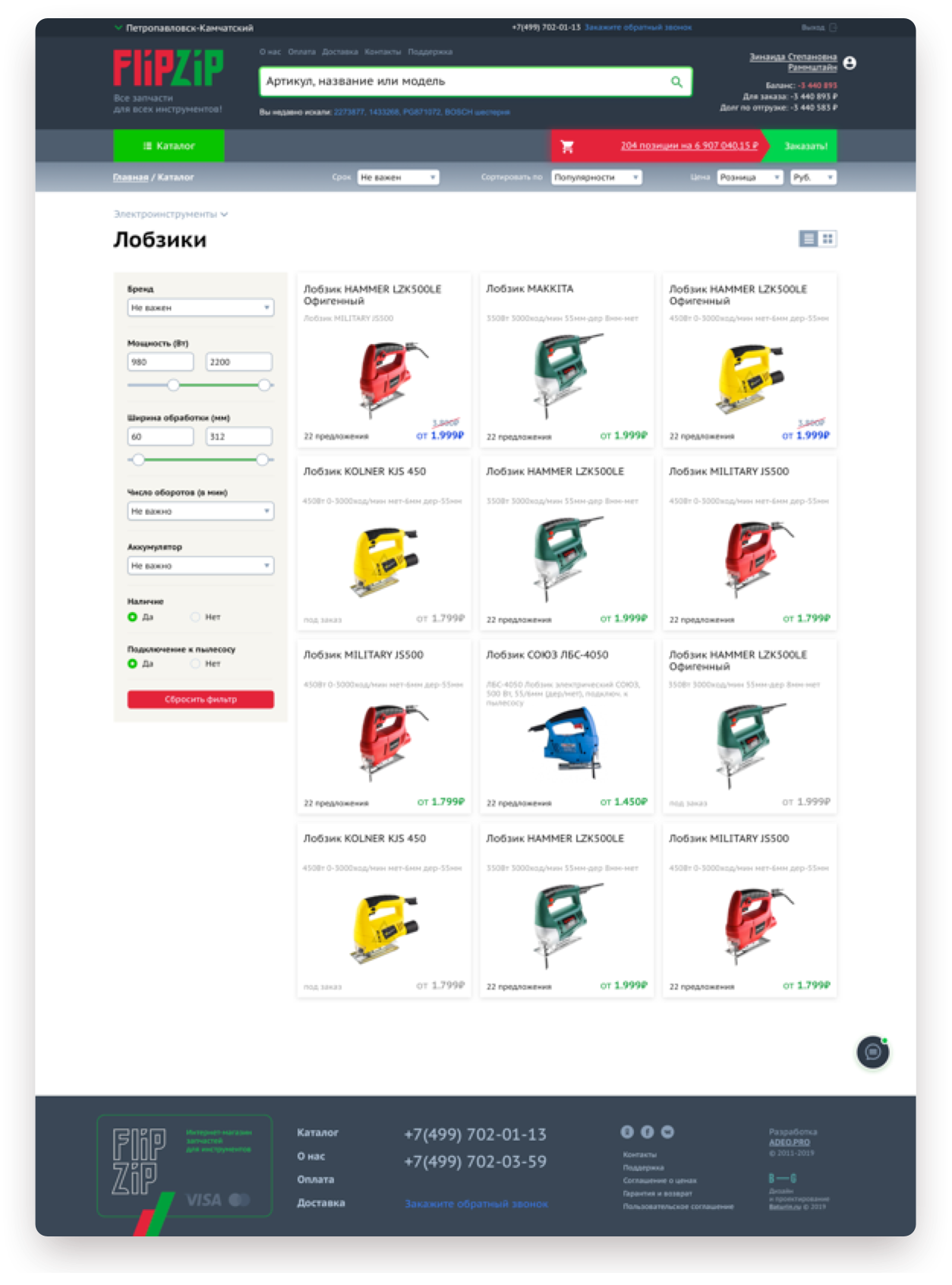Screen dimensions: 952x1285
Task: Open the city selector Петропавловск-Камчатский
Action: pos(183,28)
